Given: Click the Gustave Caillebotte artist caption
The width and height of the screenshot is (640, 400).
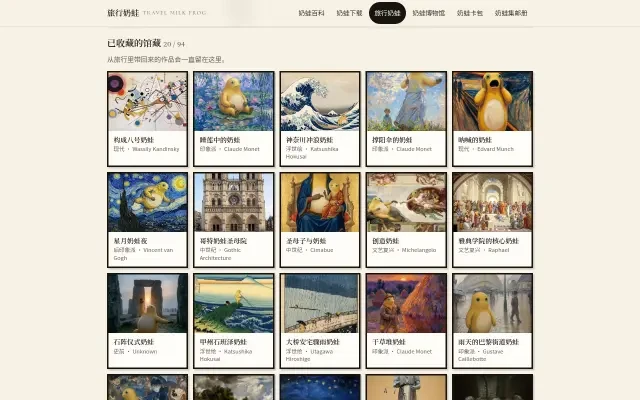Looking at the screenshot, I should (481, 355).
